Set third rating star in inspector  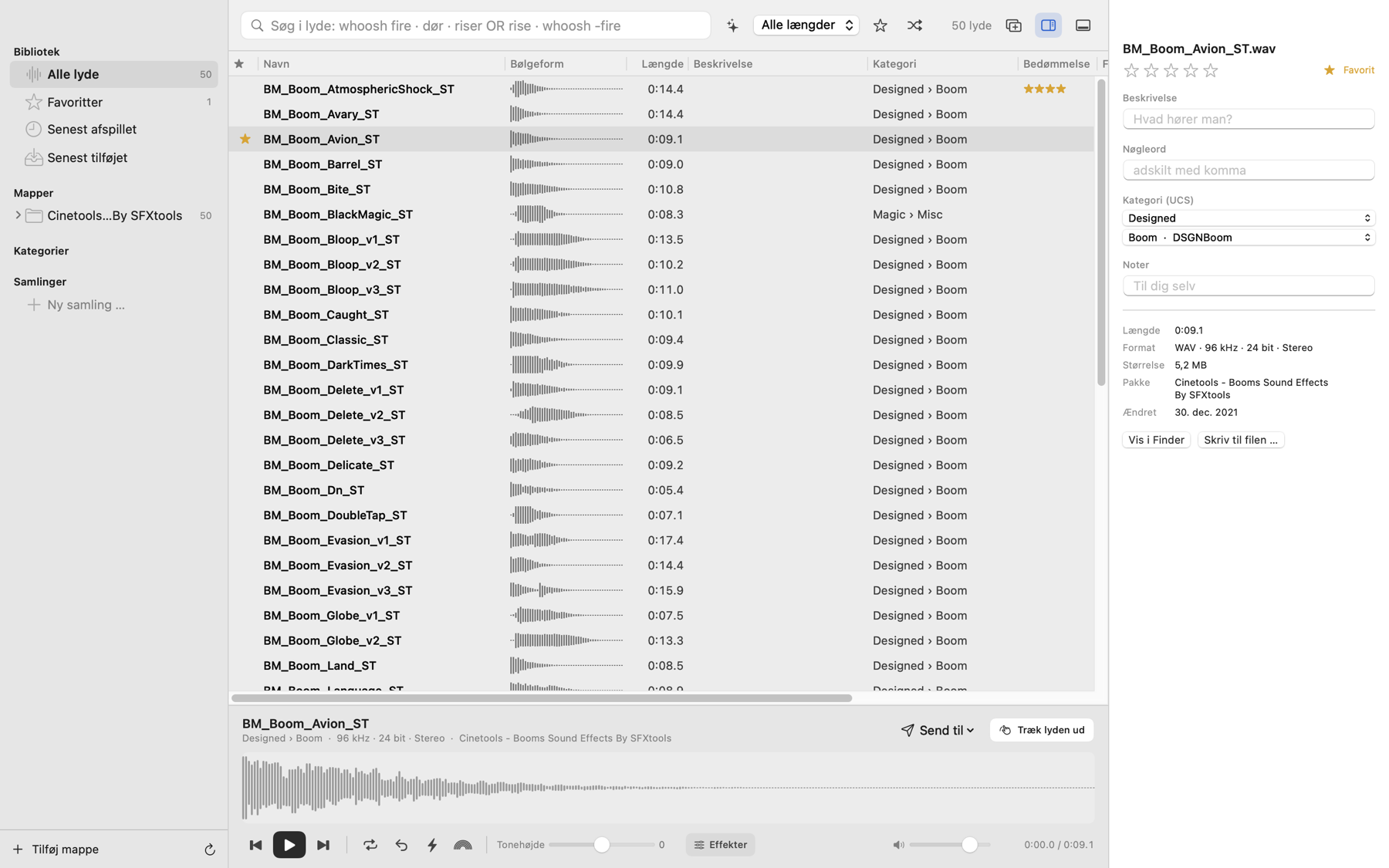pos(1171,71)
